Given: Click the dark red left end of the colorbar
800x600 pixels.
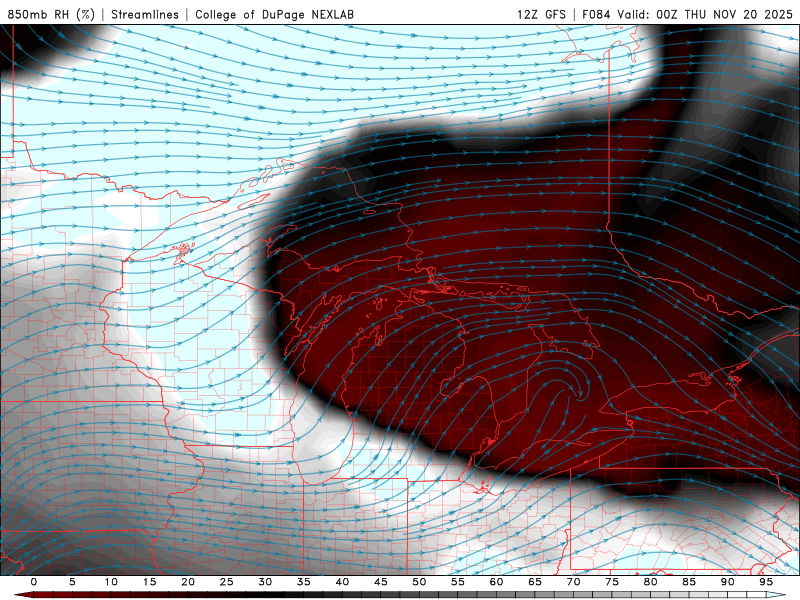Looking at the screenshot, I should 24,595.
